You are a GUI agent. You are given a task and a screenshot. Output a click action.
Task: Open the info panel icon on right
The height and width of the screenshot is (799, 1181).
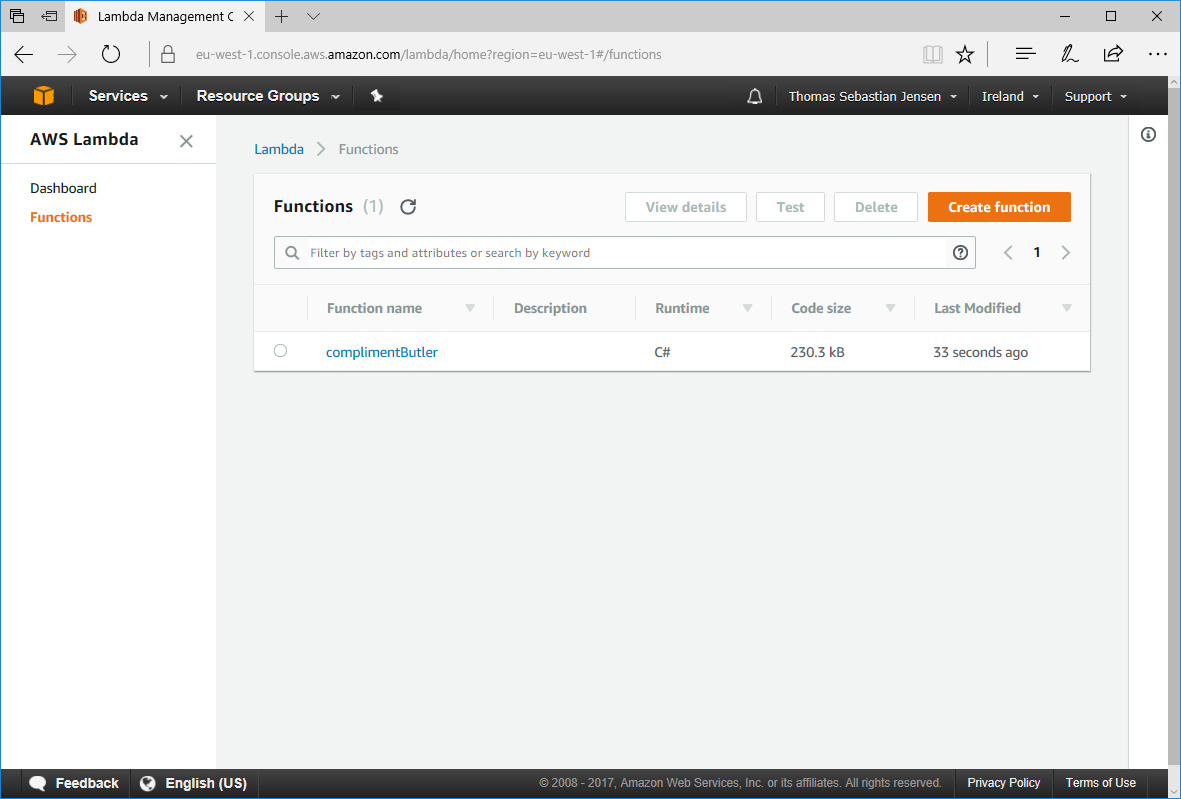pyautogui.click(x=1148, y=135)
